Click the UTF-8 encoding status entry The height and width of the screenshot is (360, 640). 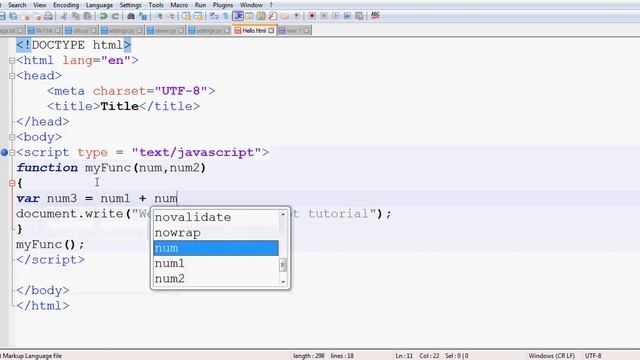point(593,356)
